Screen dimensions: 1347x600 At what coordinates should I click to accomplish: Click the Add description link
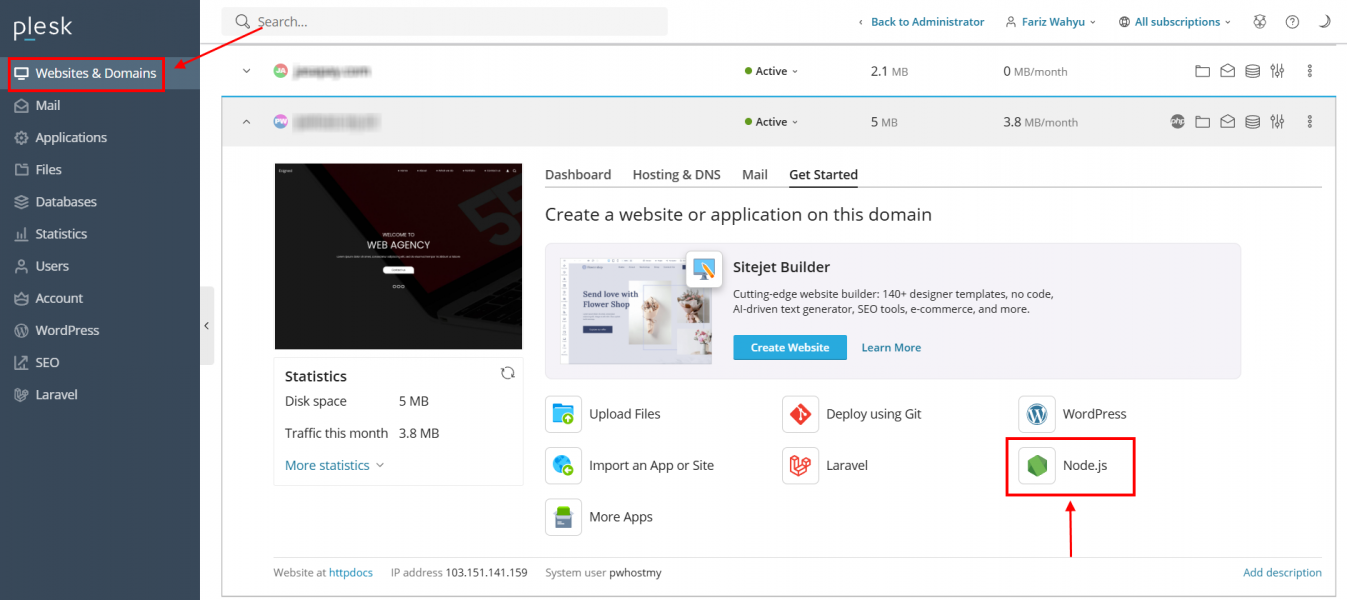(x=1282, y=573)
